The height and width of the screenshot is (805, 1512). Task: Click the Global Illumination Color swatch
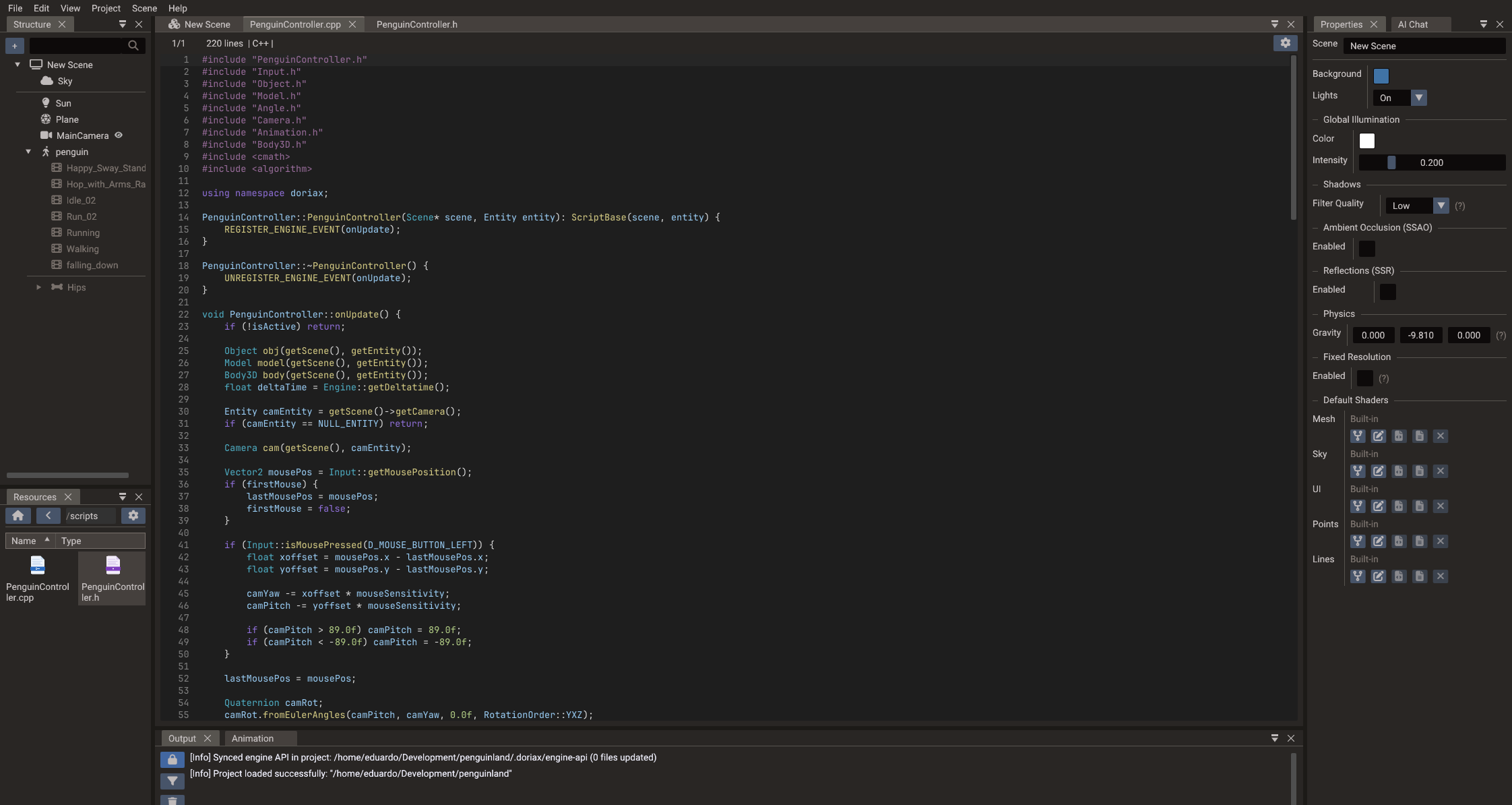click(1367, 141)
